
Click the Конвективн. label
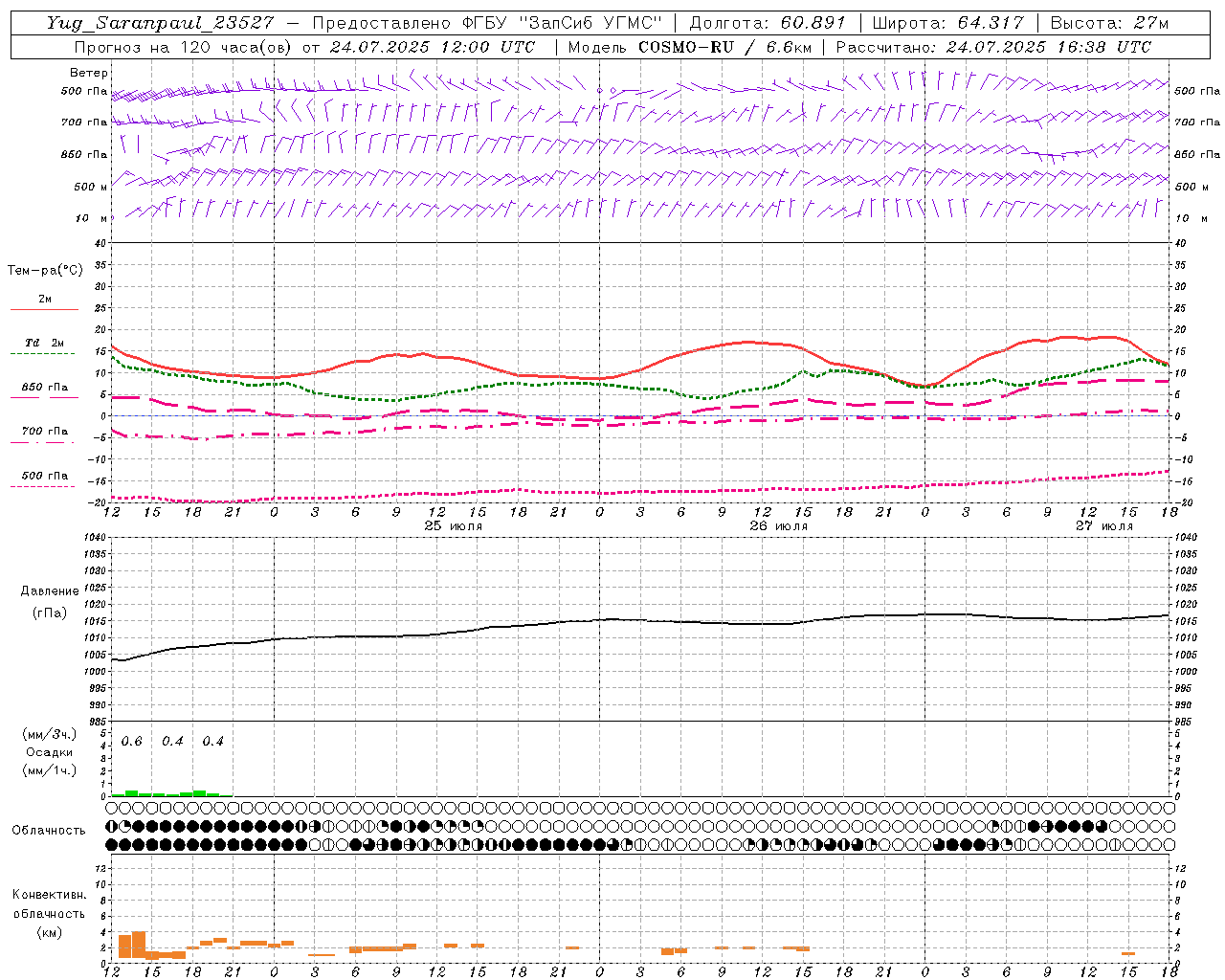49,895
